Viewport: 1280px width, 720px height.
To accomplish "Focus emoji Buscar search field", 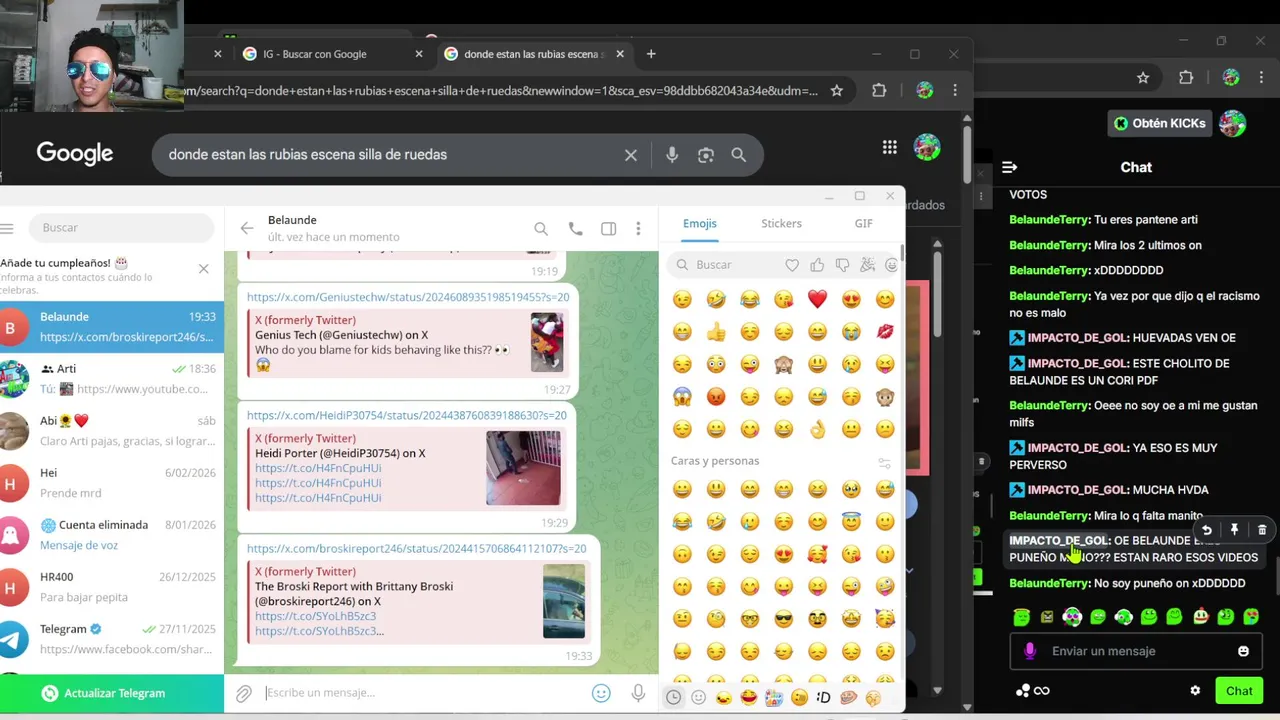I will (x=729, y=265).
